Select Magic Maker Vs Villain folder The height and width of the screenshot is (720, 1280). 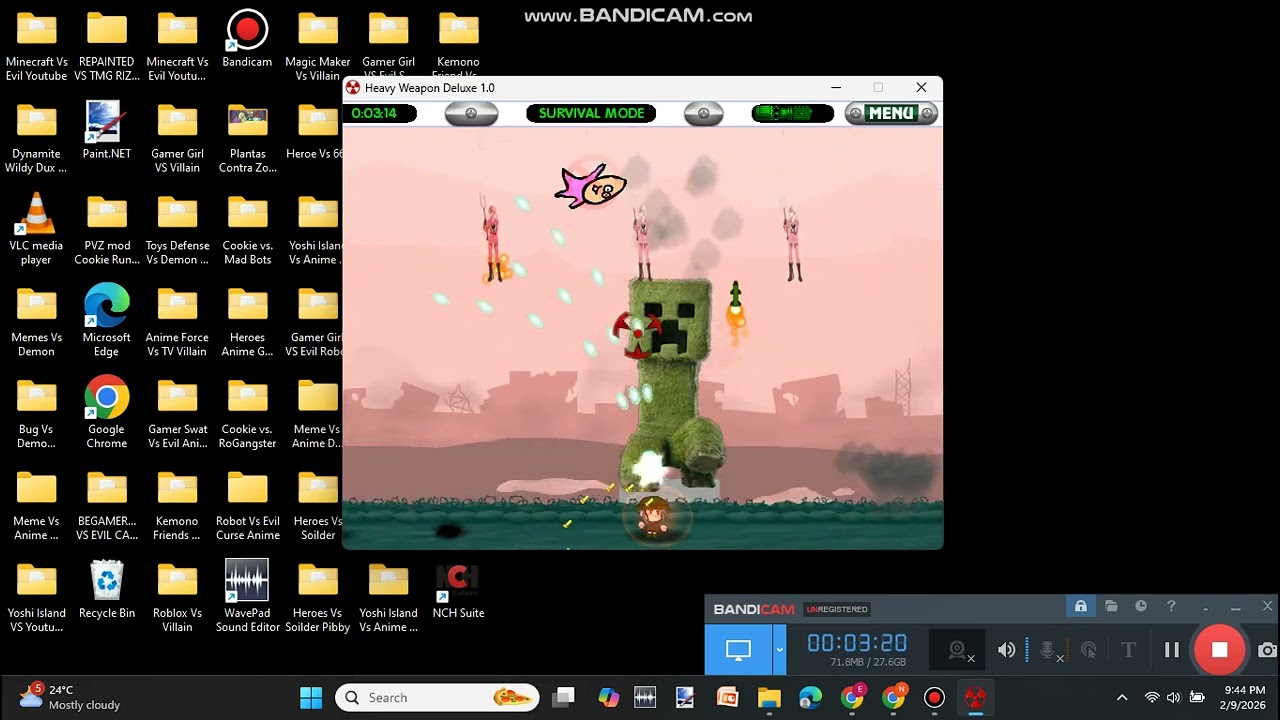[x=317, y=46]
